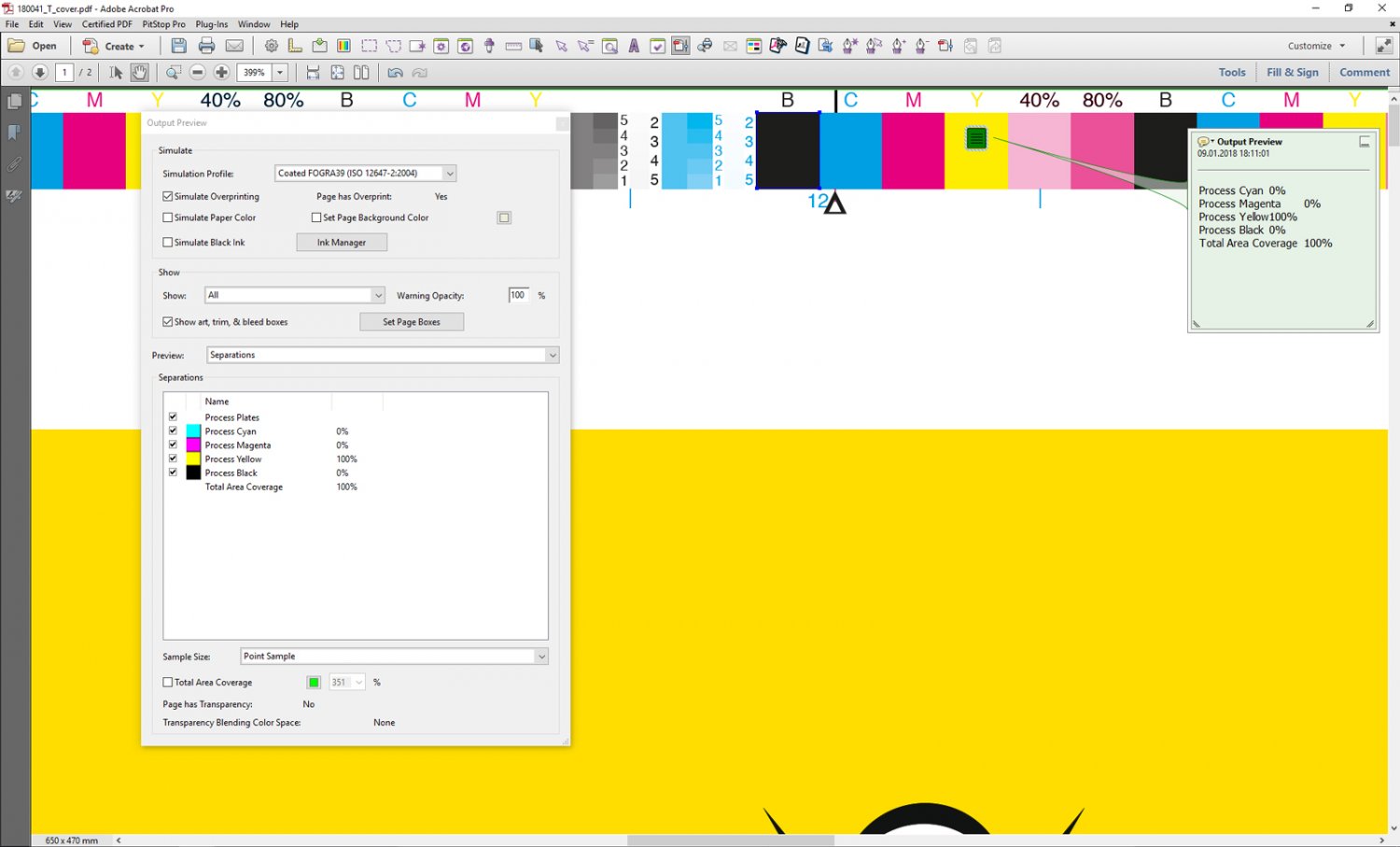The image size is (1400, 847).
Task: Open the File menu
Action: tap(12, 24)
